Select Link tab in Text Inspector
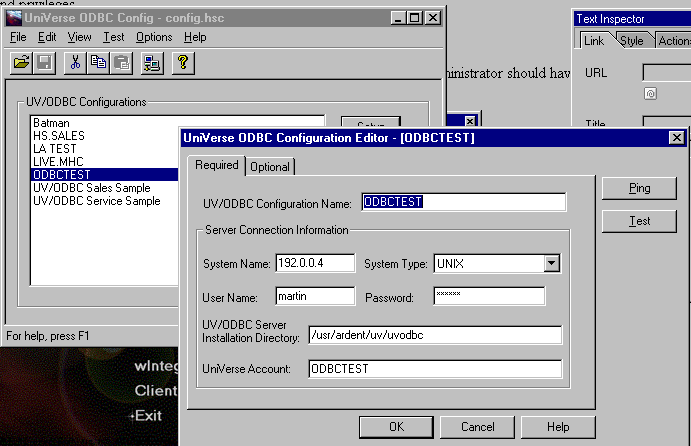Screen dimensions: 691x446 pos(594,41)
